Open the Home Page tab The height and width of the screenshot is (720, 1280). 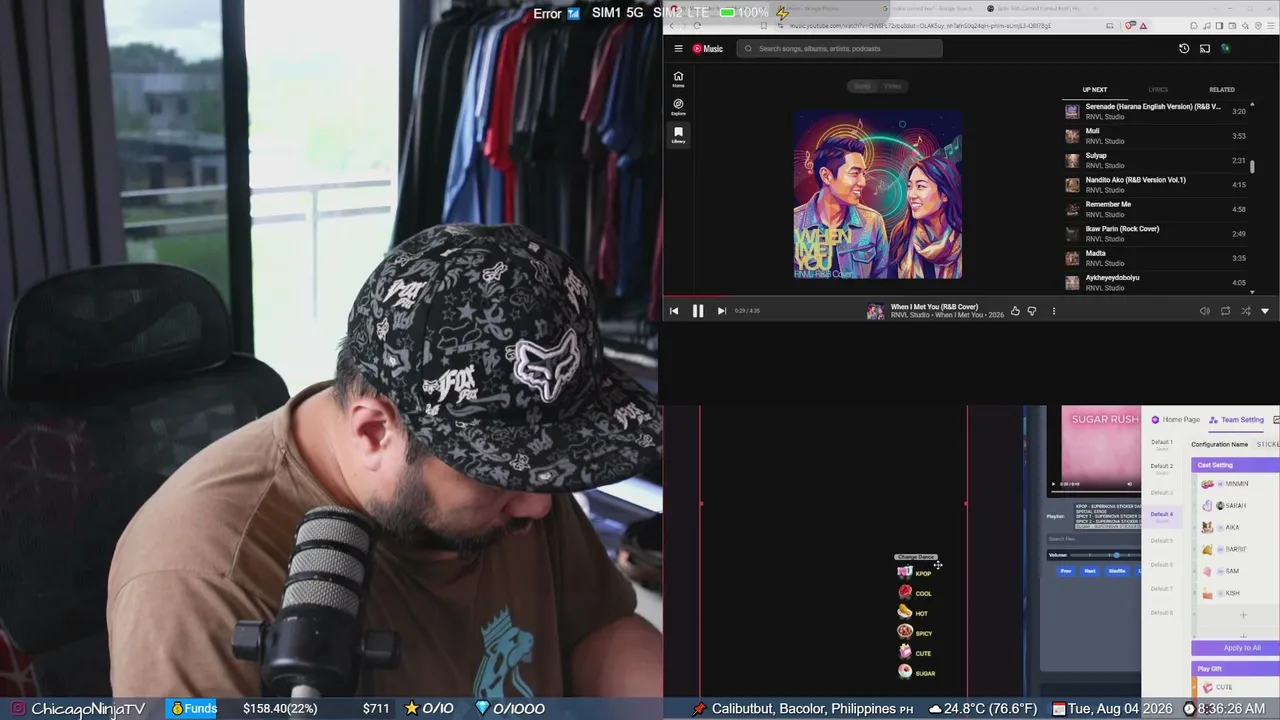tap(1176, 420)
